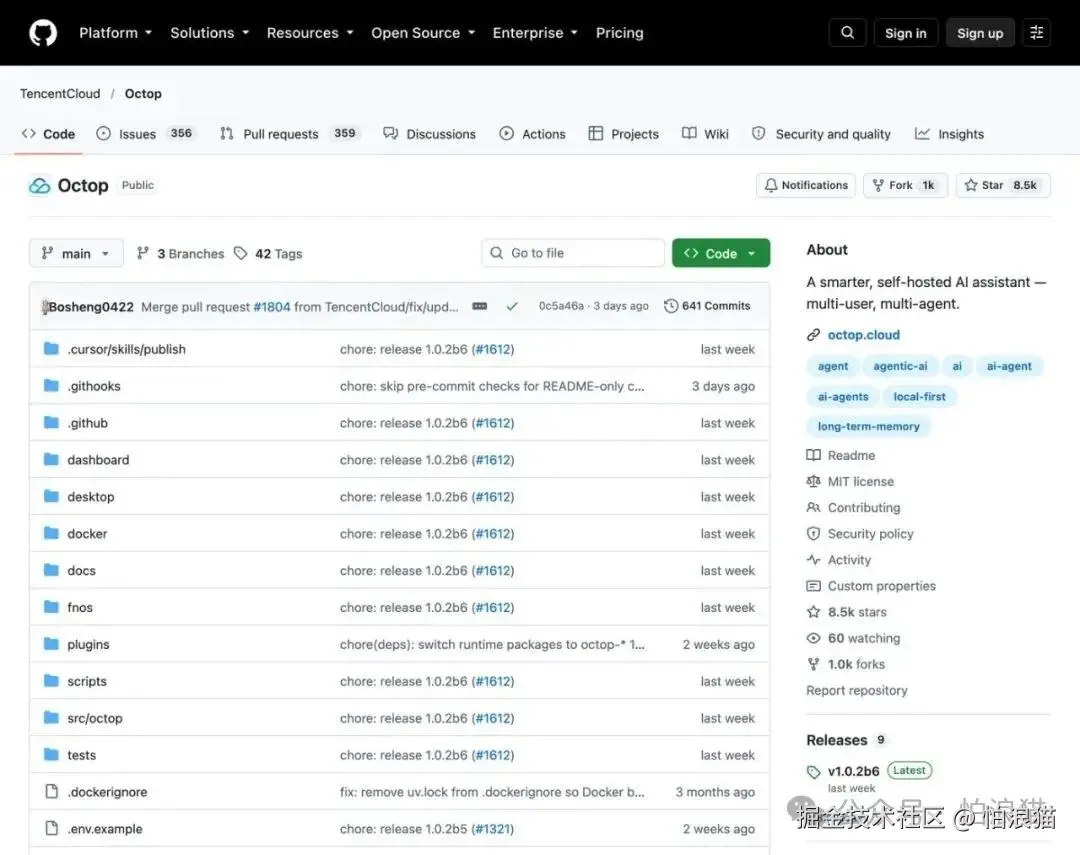The image size is (1080, 855).
Task: Open pull request #1804 link
Action: tap(272, 307)
